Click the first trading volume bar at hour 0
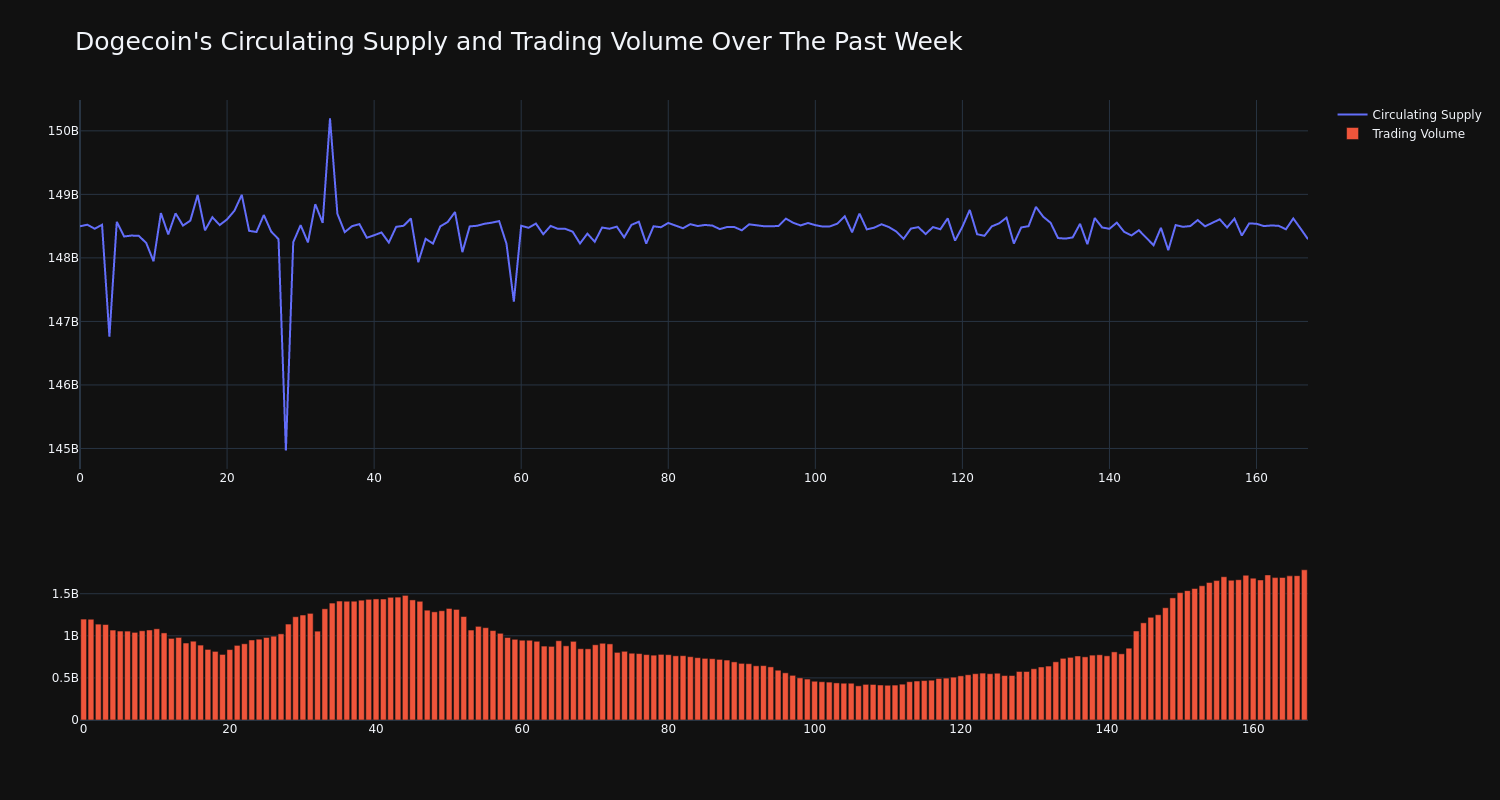 [83, 669]
